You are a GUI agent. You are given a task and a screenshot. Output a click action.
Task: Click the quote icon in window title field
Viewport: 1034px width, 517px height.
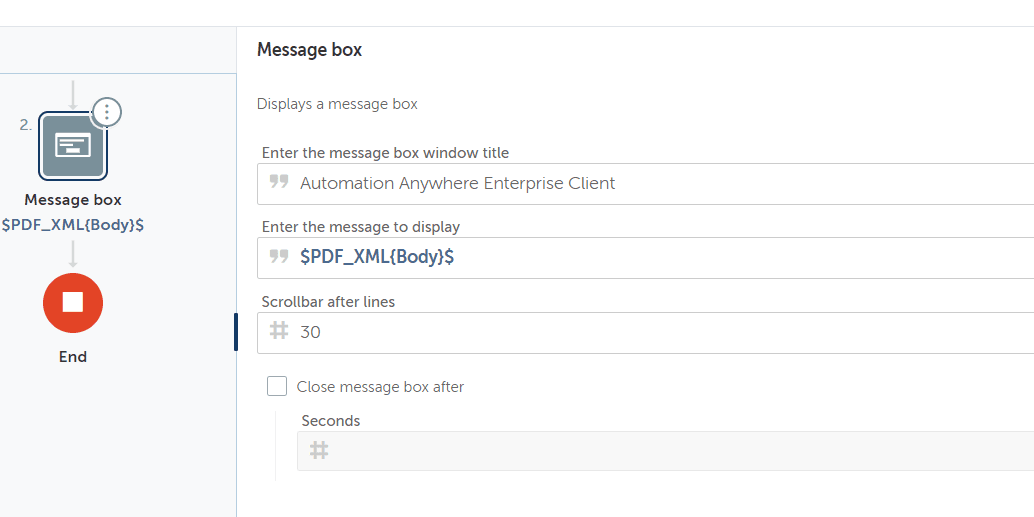pyautogui.click(x=279, y=183)
